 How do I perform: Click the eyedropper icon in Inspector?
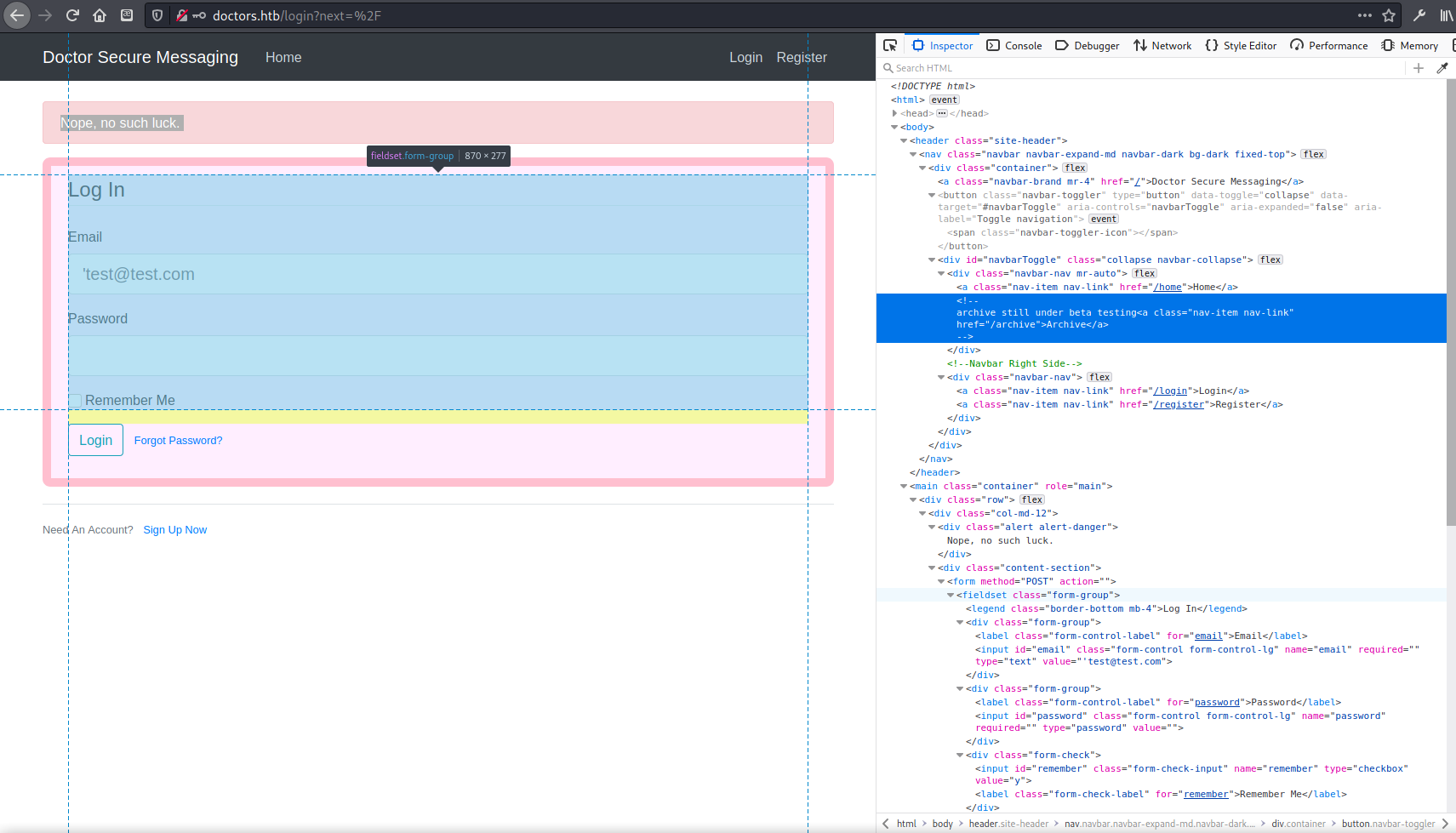click(x=1442, y=68)
